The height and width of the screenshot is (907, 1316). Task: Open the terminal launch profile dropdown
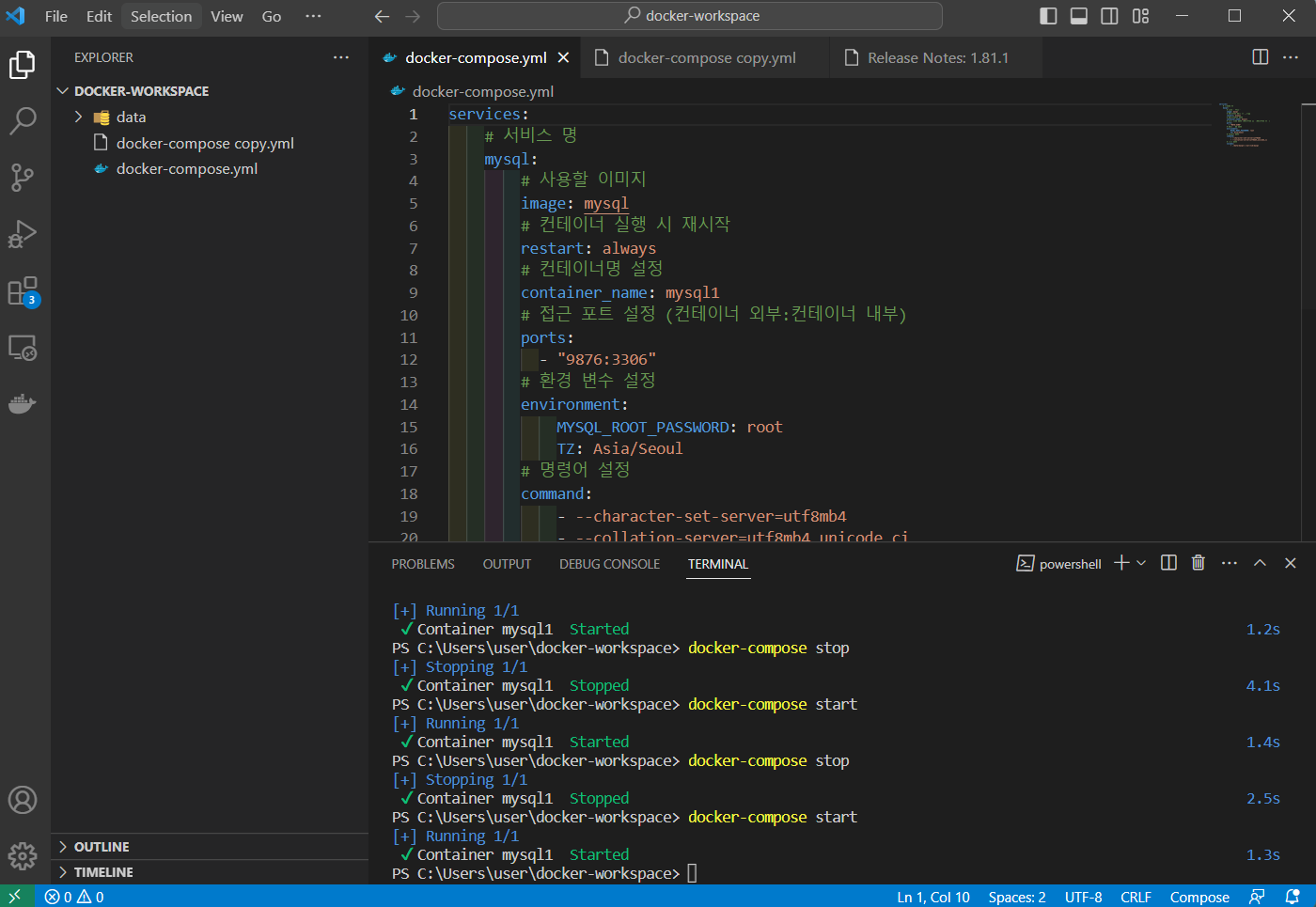tap(1141, 563)
